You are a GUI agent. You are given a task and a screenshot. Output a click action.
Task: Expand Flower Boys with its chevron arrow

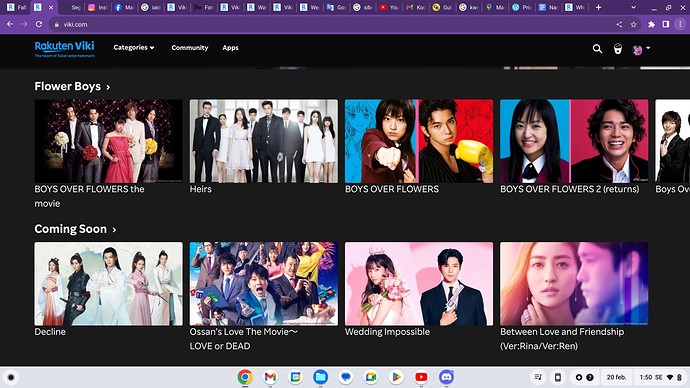point(108,87)
